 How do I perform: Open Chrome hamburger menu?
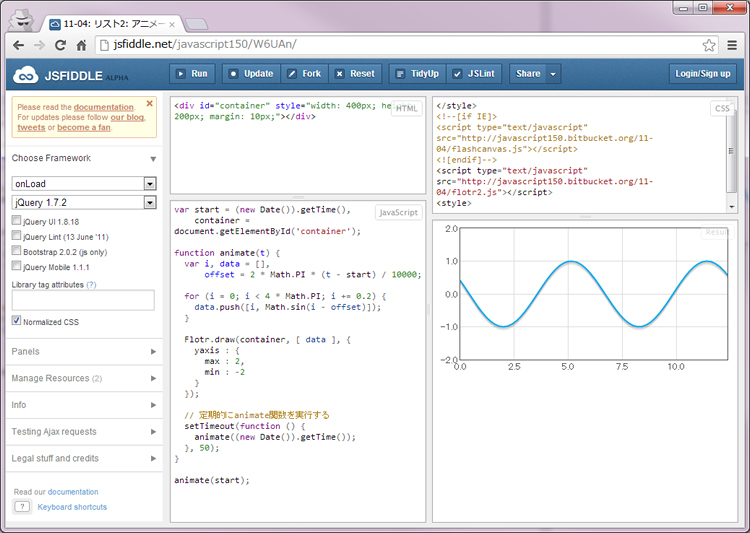point(732,45)
